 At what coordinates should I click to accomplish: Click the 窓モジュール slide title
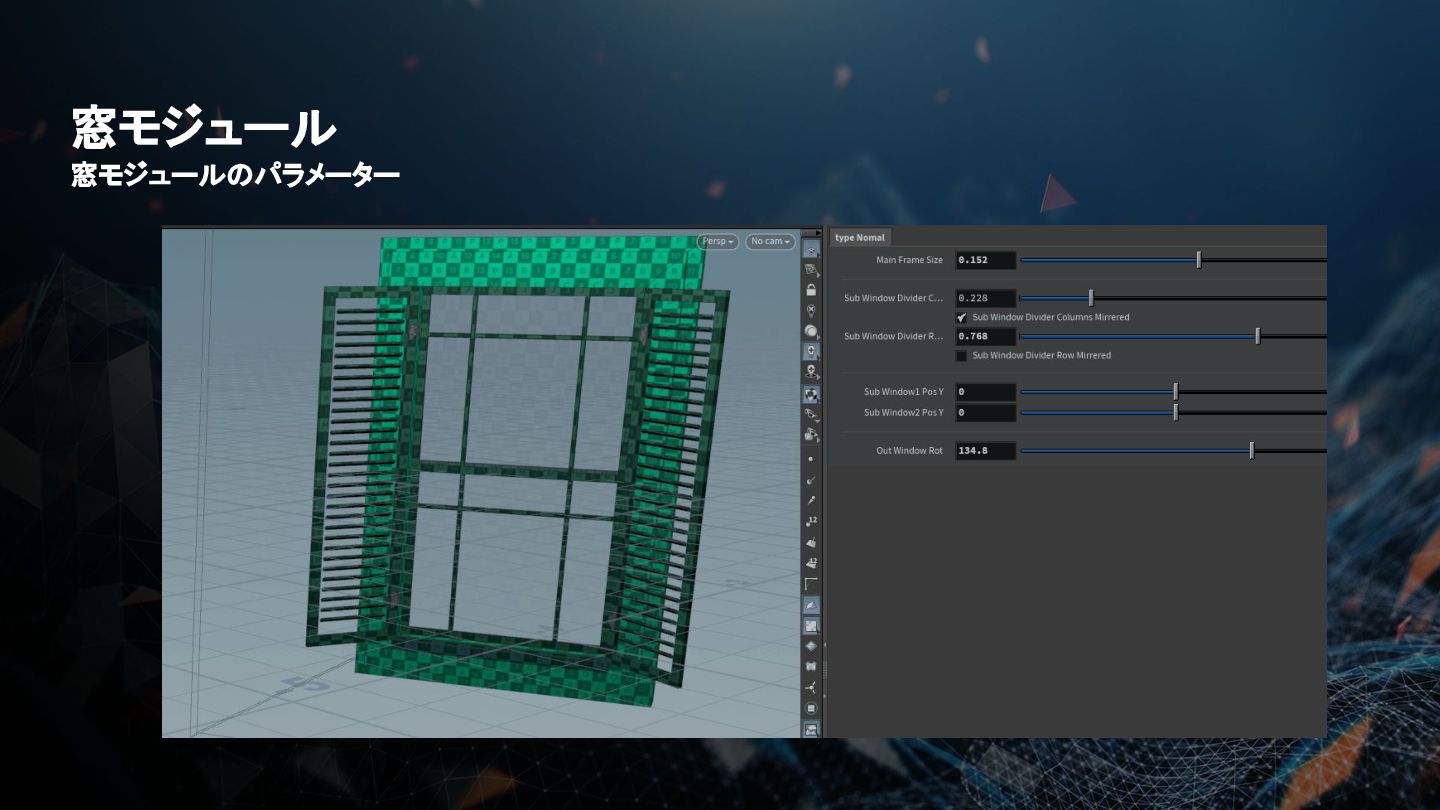pyautogui.click(x=203, y=127)
